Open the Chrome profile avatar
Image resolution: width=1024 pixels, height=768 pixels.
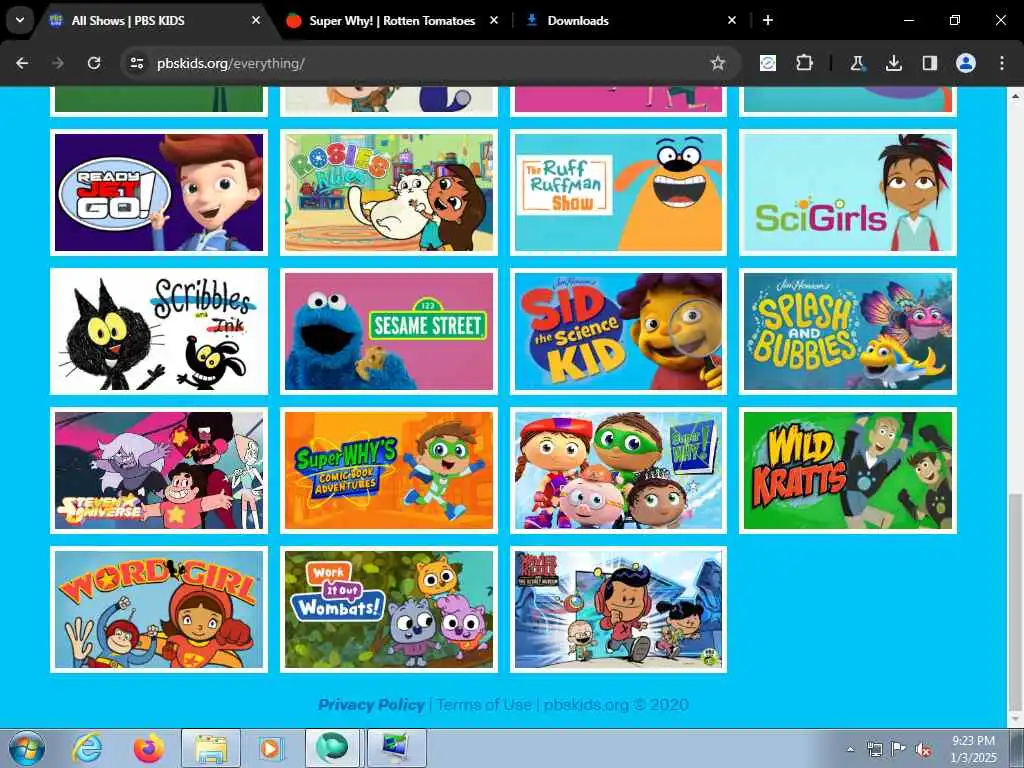coord(966,63)
